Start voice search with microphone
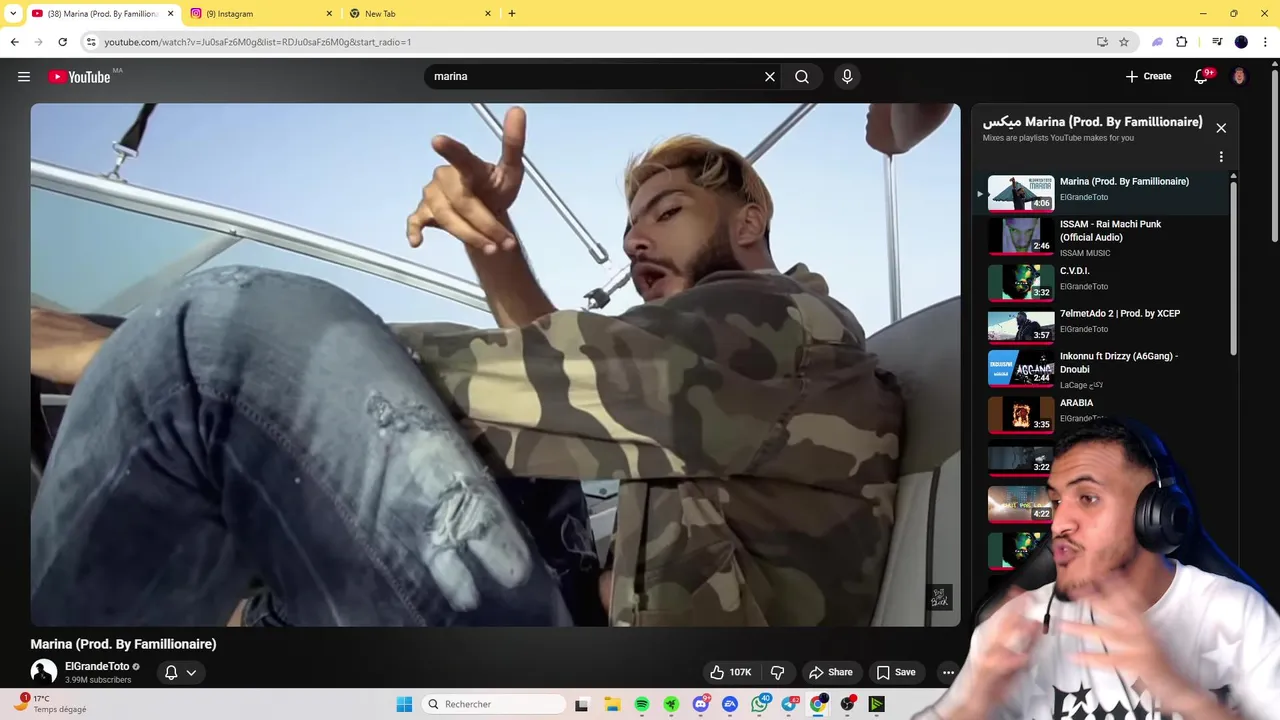 (x=847, y=76)
